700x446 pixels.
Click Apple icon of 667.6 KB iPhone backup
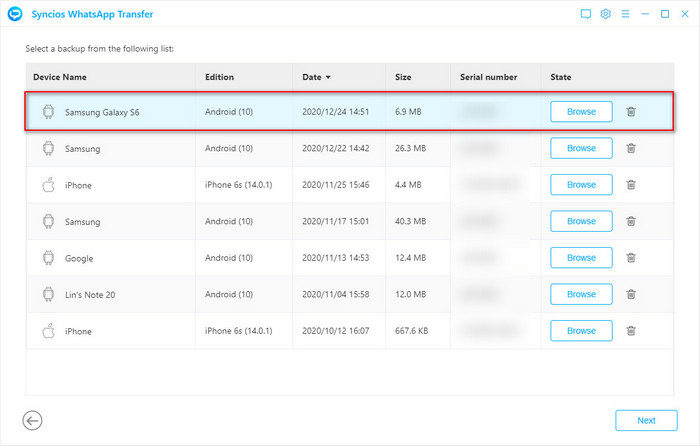click(x=48, y=331)
